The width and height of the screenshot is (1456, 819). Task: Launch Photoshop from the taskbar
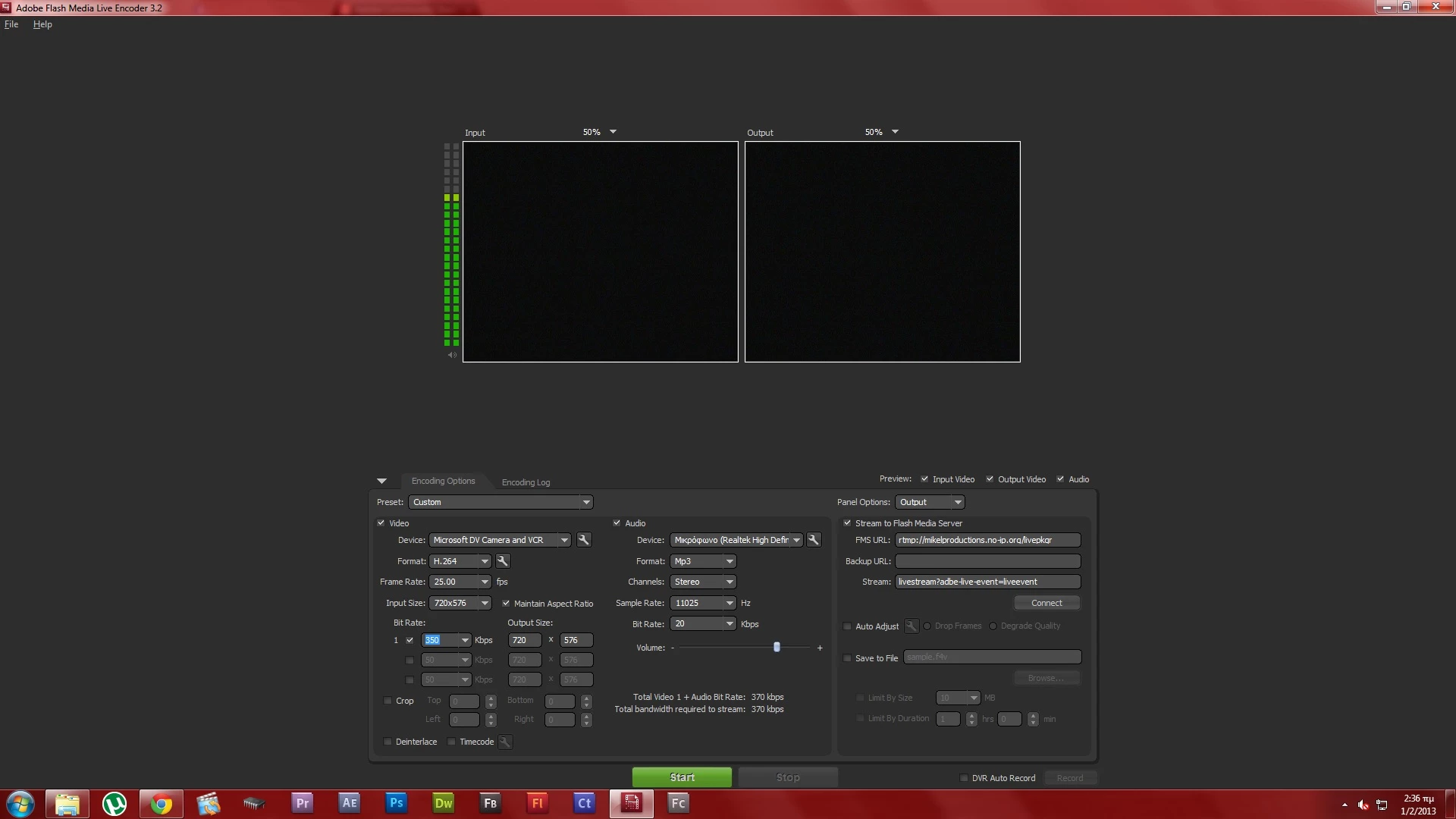pos(396,803)
